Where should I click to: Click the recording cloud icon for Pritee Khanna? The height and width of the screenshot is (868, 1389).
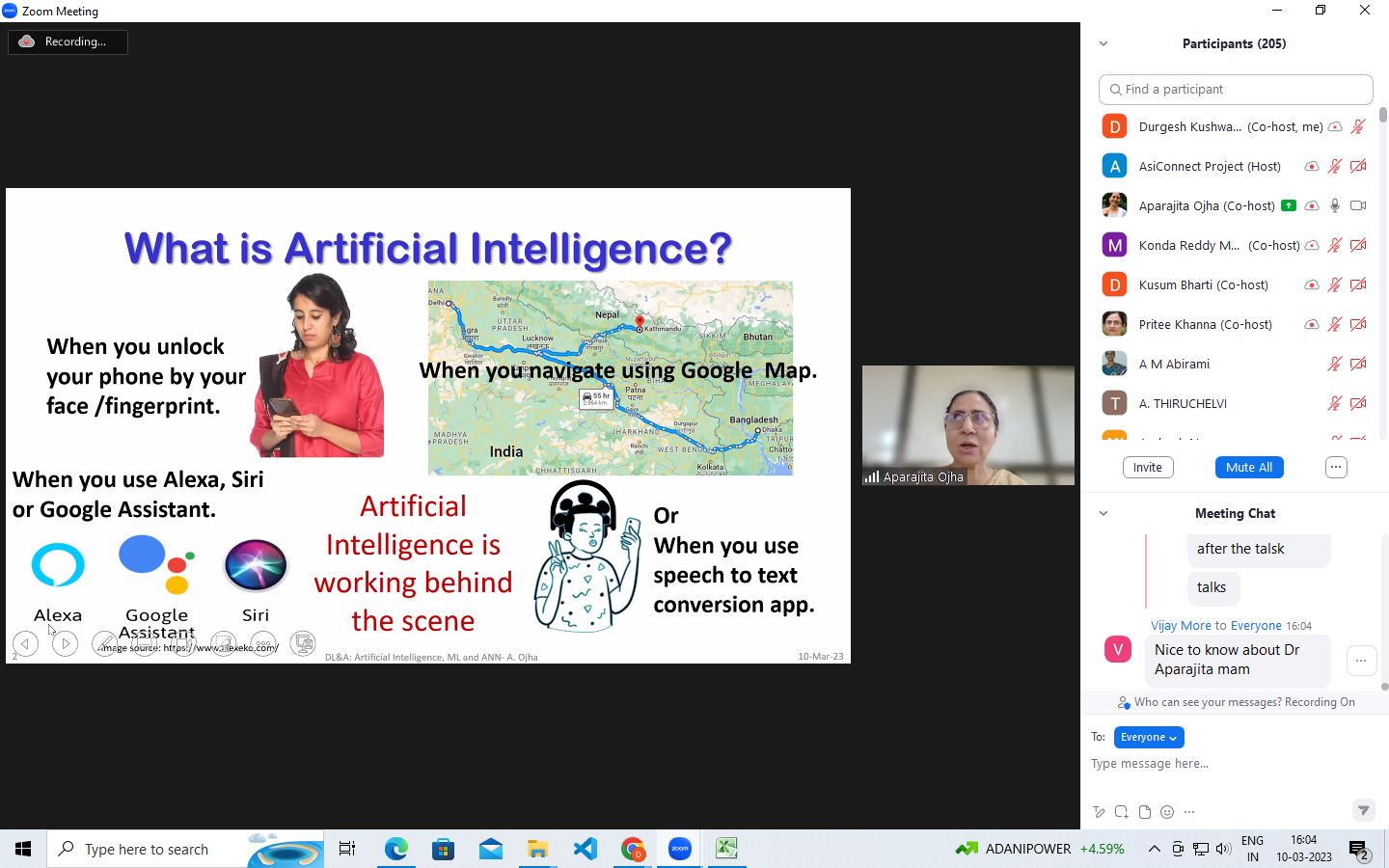point(1312,325)
